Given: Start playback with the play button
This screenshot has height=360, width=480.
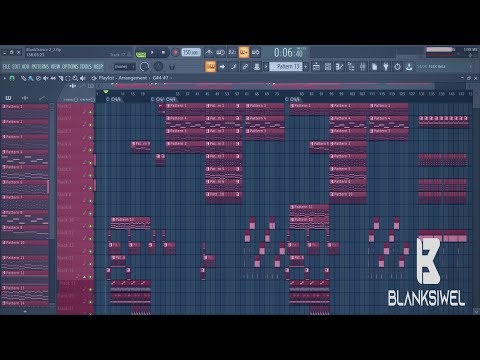Looking at the screenshot, I should pyautogui.click(x=152, y=53).
